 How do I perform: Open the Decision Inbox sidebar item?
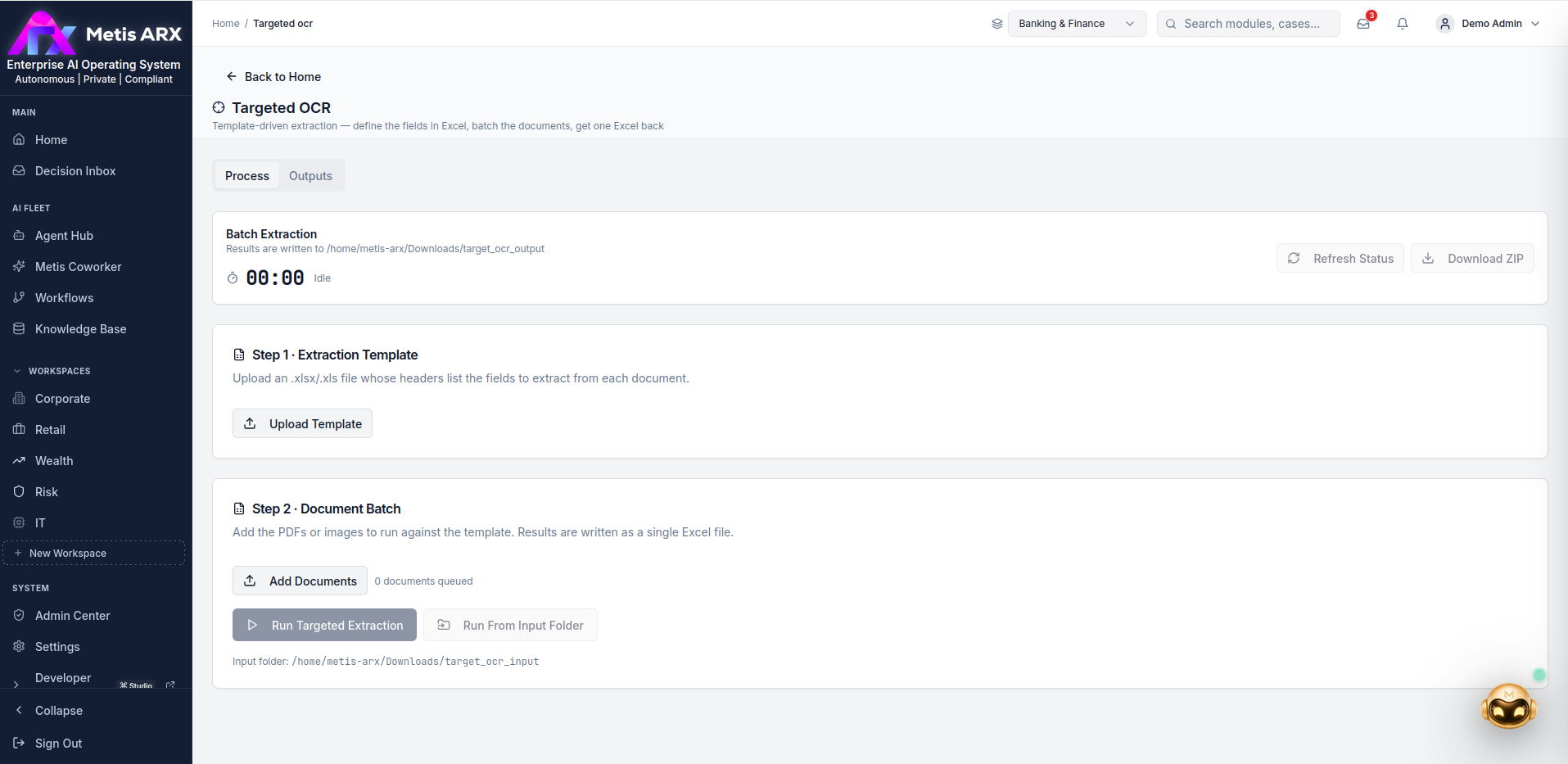pyautogui.click(x=96, y=171)
